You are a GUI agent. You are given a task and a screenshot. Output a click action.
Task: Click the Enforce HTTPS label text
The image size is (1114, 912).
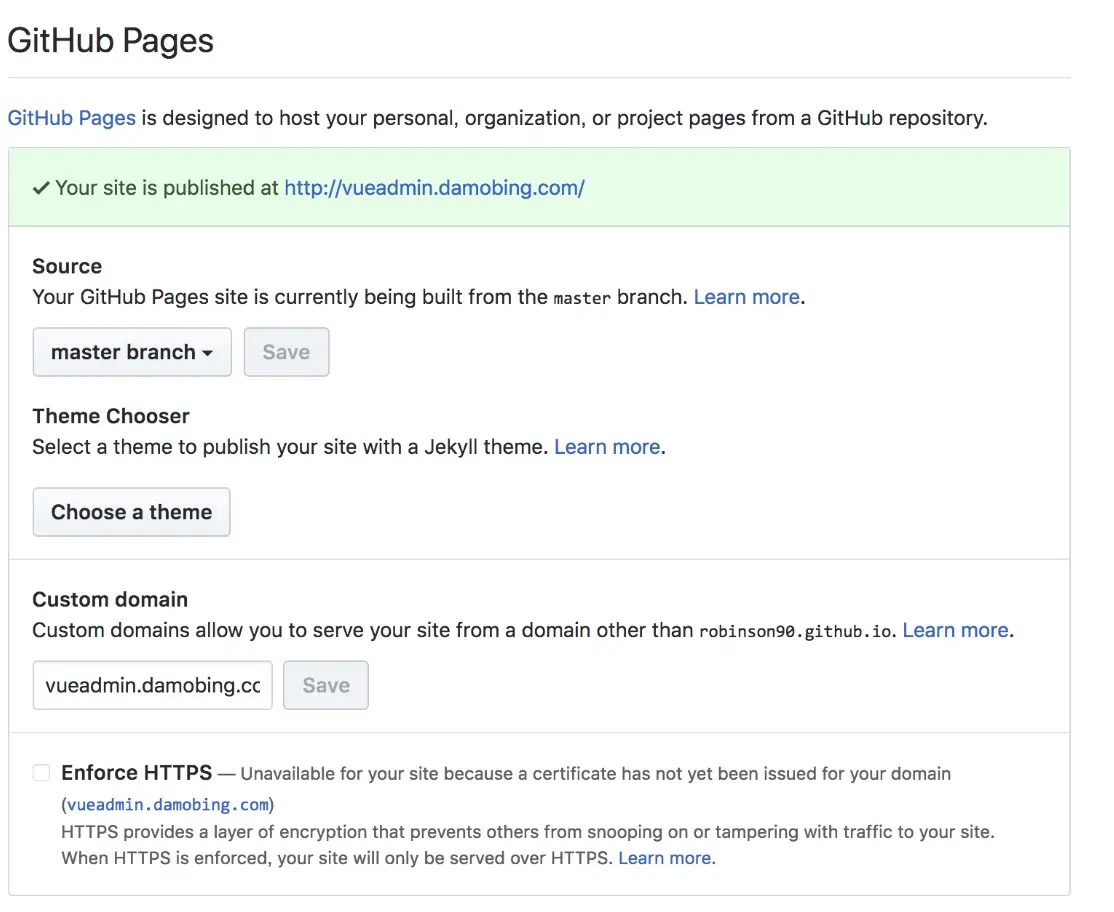(x=137, y=773)
